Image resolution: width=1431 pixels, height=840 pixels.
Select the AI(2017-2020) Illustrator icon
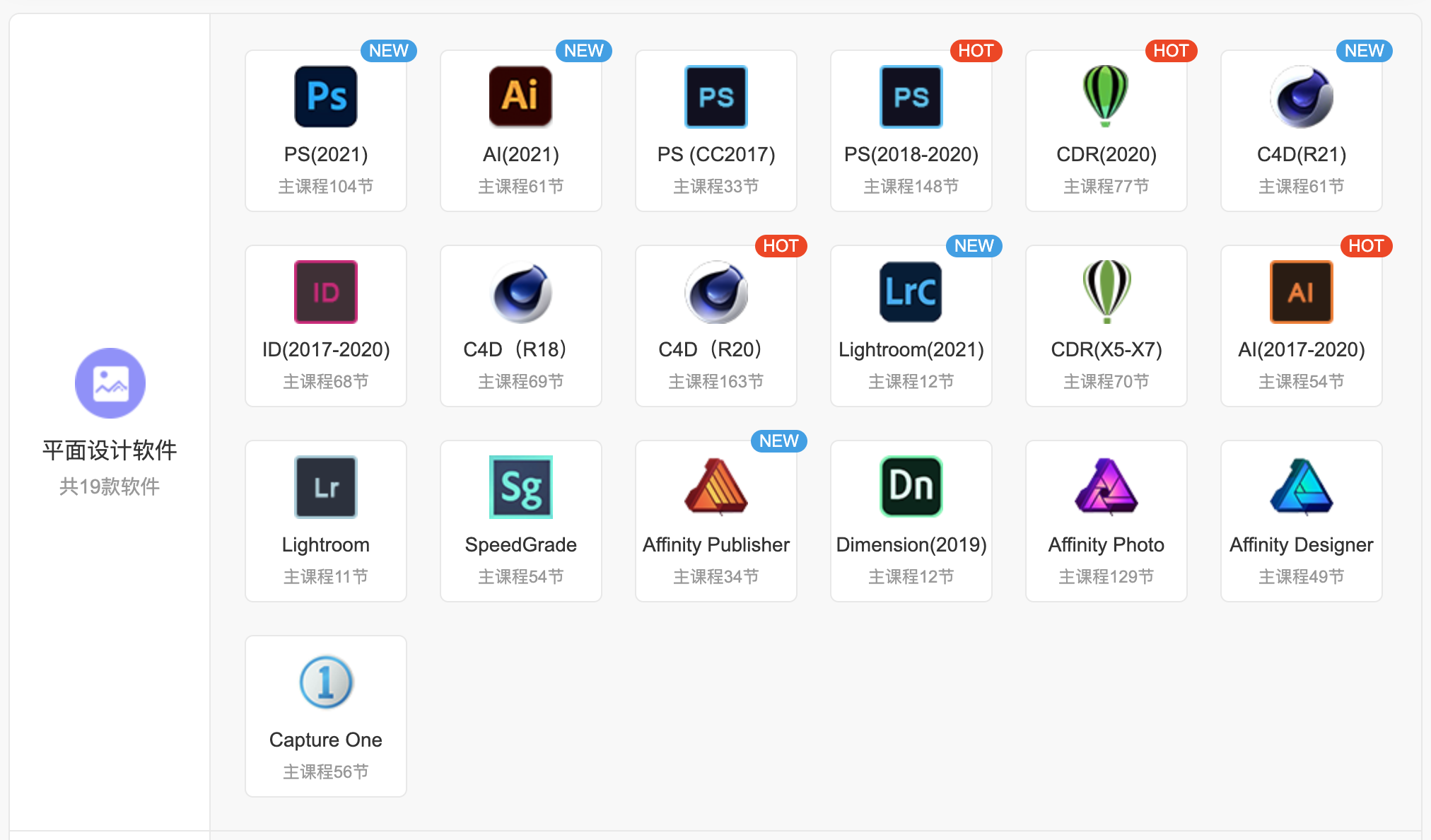[x=1302, y=292]
